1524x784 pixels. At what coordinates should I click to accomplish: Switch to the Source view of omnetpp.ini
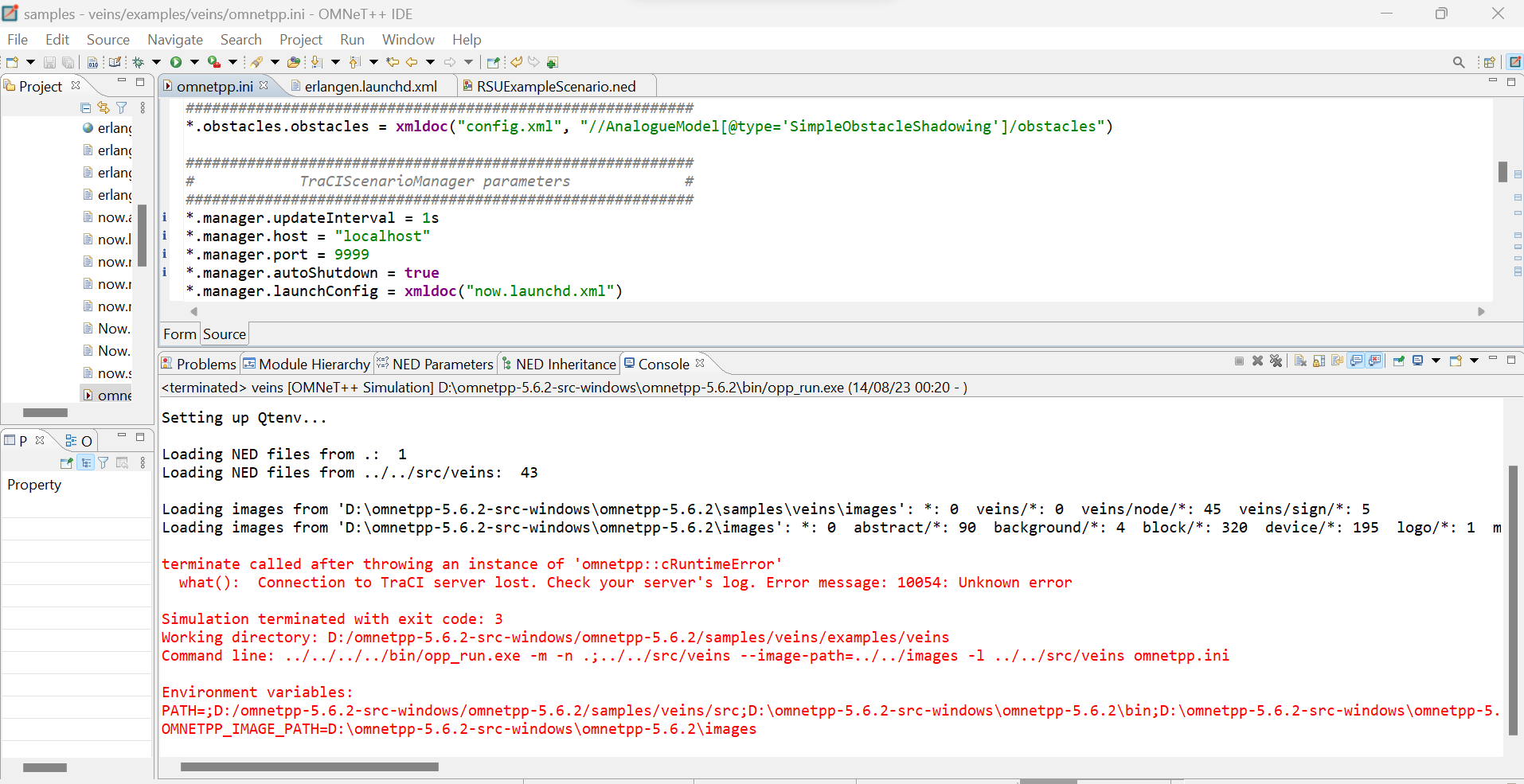coord(224,333)
